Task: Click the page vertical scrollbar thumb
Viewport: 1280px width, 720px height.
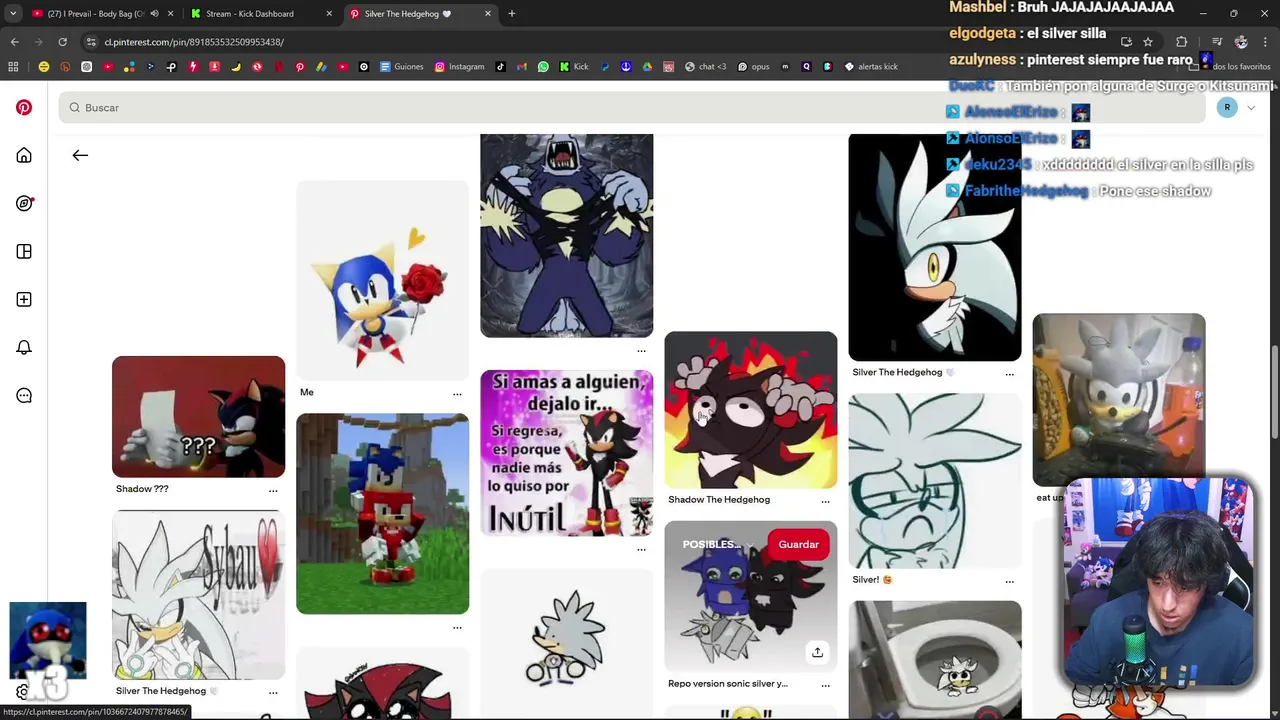Action: point(1274,390)
